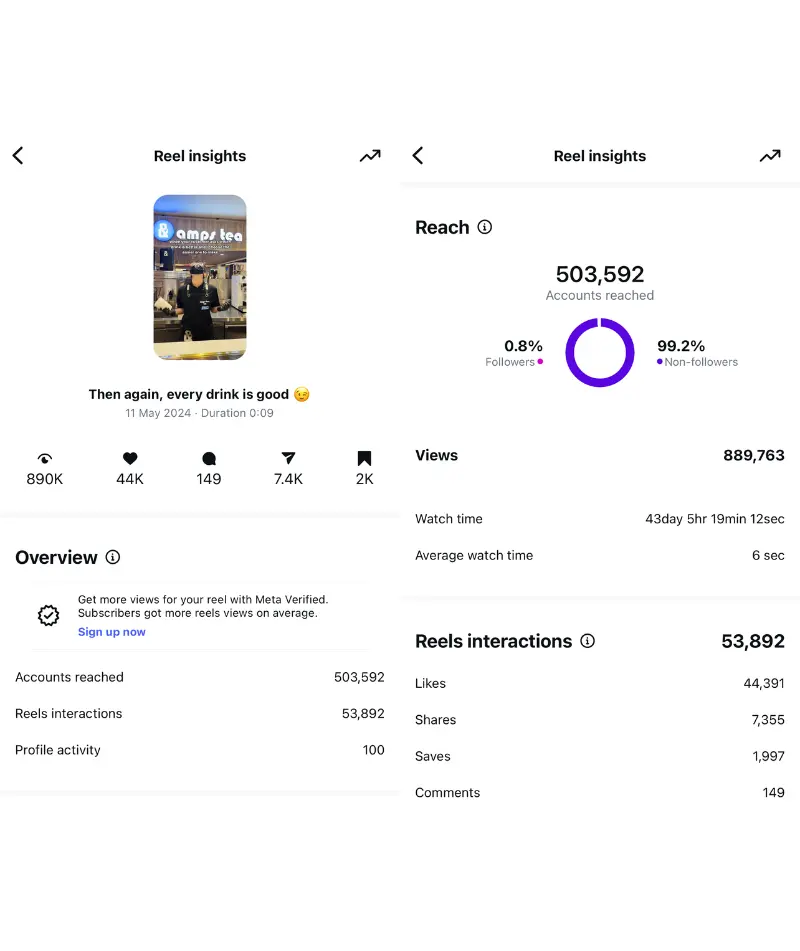800x951 pixels.
Task: Tap the comment bubble icon above 149
Action: coord(209,459)
